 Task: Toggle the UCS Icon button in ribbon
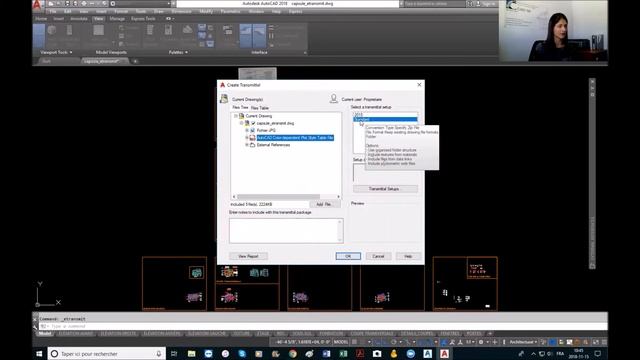pyautogui.click(x=39, y=35)
